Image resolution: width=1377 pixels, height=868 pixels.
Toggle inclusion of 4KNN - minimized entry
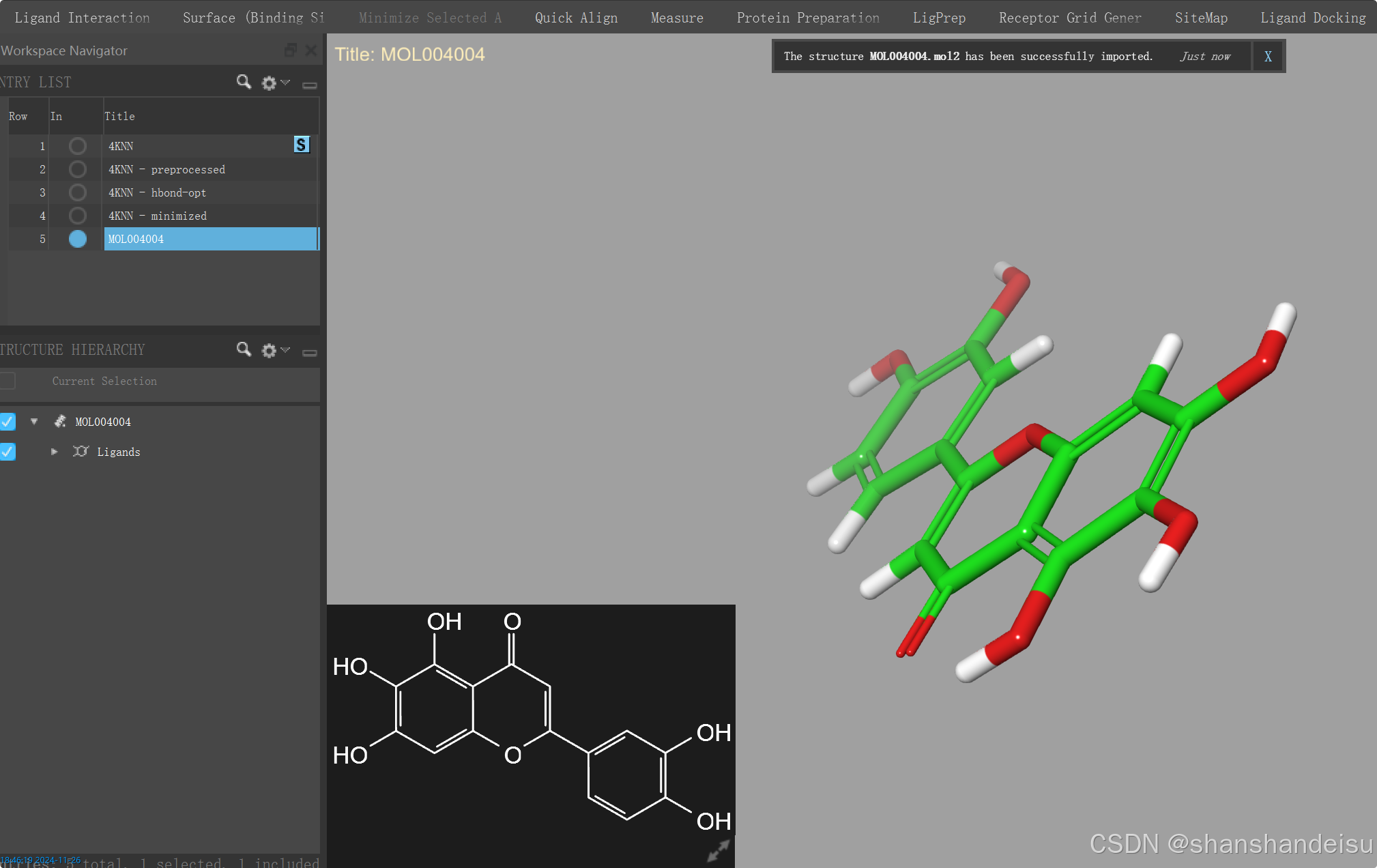point(78,216)
